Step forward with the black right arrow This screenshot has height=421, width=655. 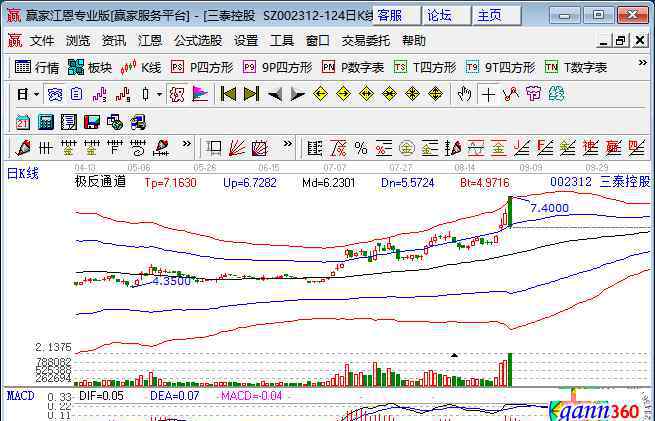pyautogui.click(x=297, y=95)
